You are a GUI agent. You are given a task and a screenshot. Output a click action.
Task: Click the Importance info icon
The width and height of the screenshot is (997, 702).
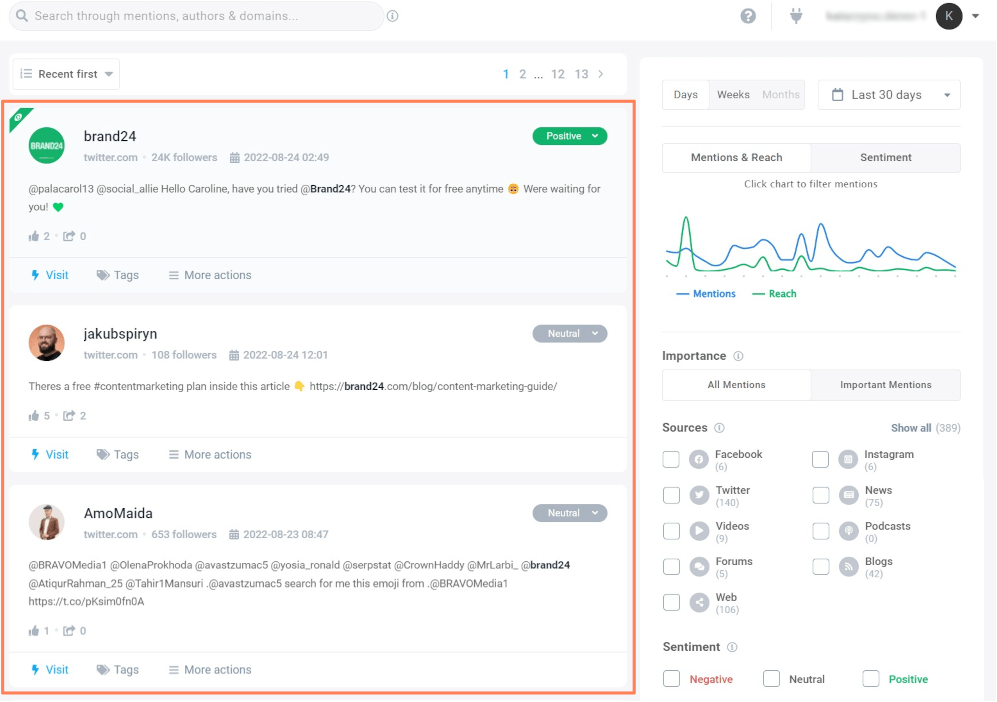(738, 356)
